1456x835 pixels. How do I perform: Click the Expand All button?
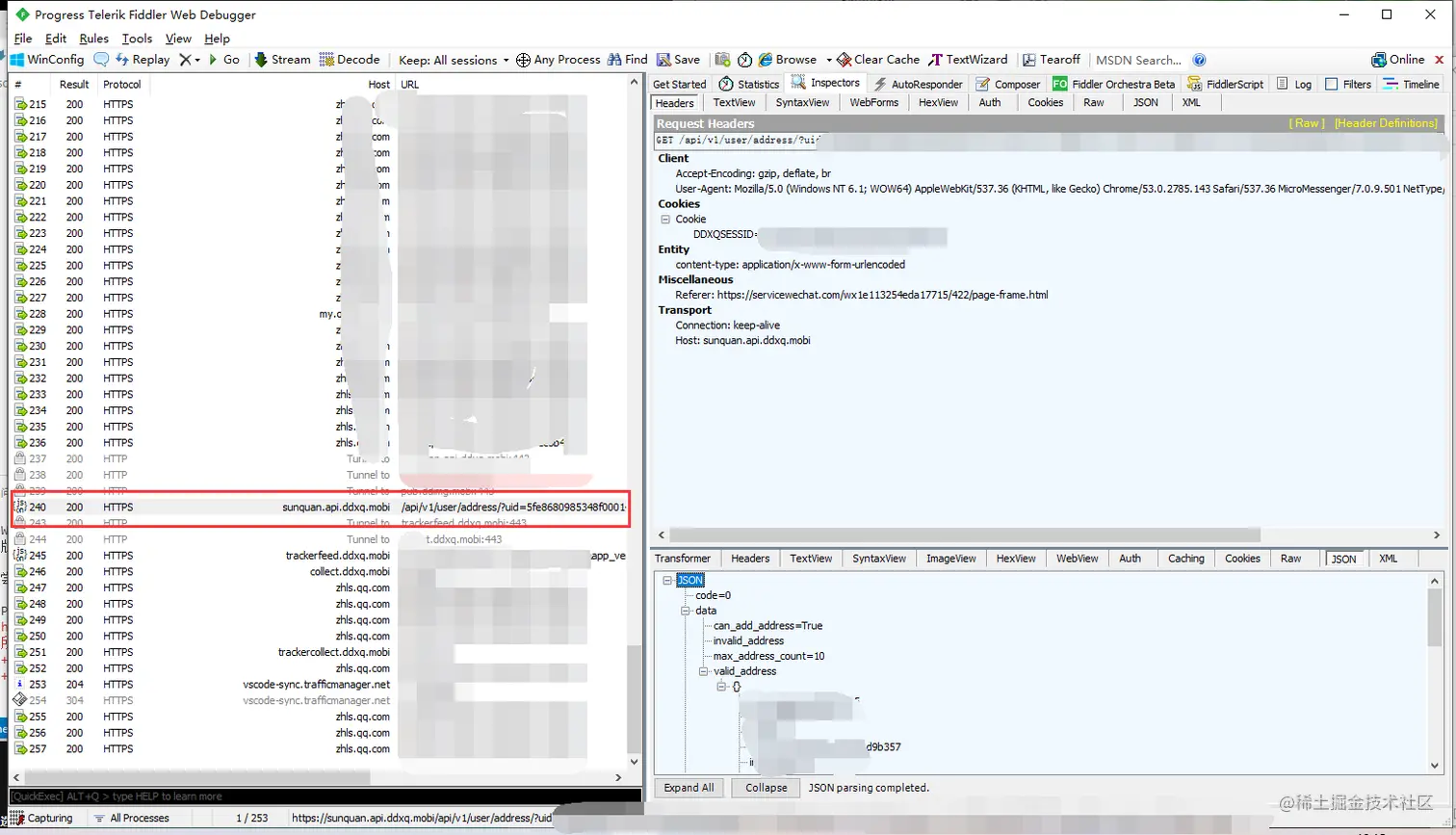(x=689, y=788)
